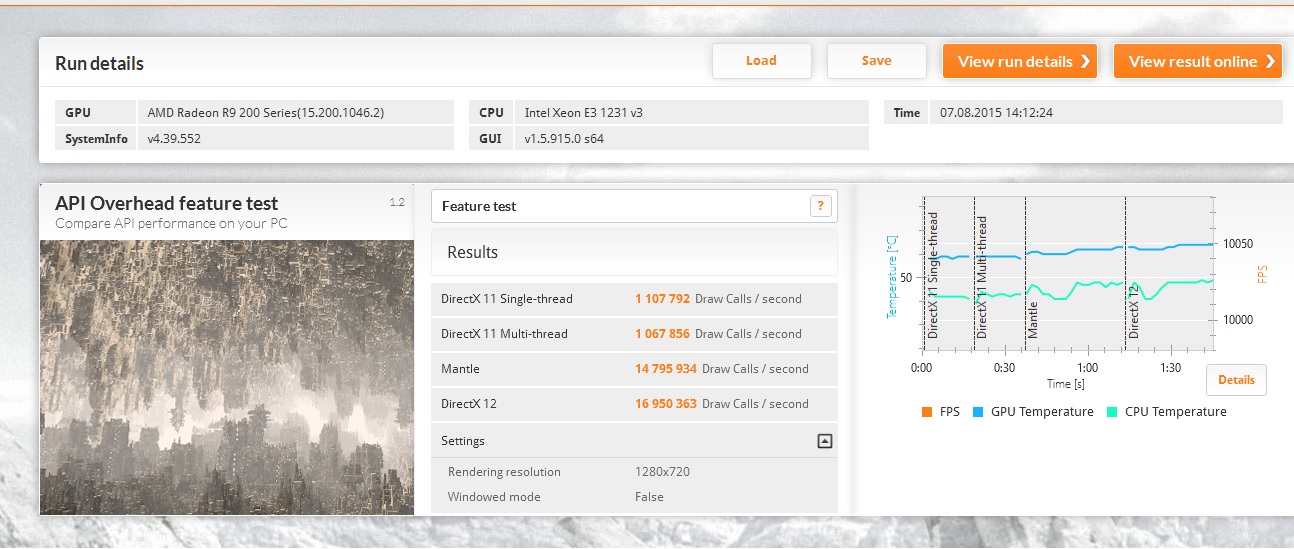The width and height of the screenshot is (1294, 549).
Task: Toggle the CPU Temperature legend swatch
Action: coord(1111,412)
